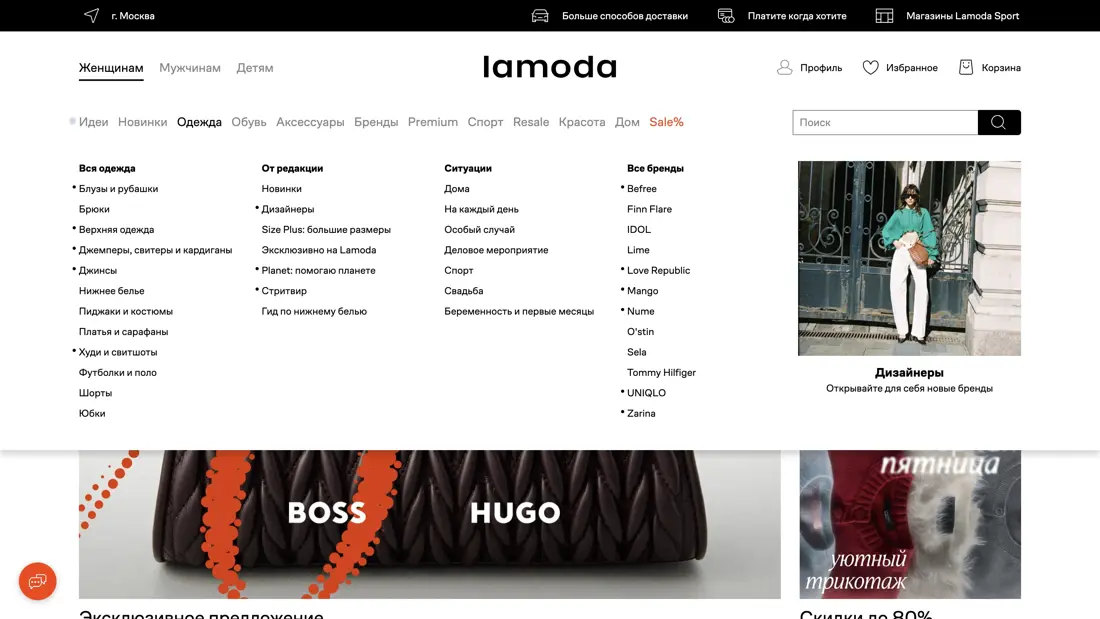1100x619 pixels.
Task: Click the location arrow icon beside г. Москва
Action: point(90,15)
